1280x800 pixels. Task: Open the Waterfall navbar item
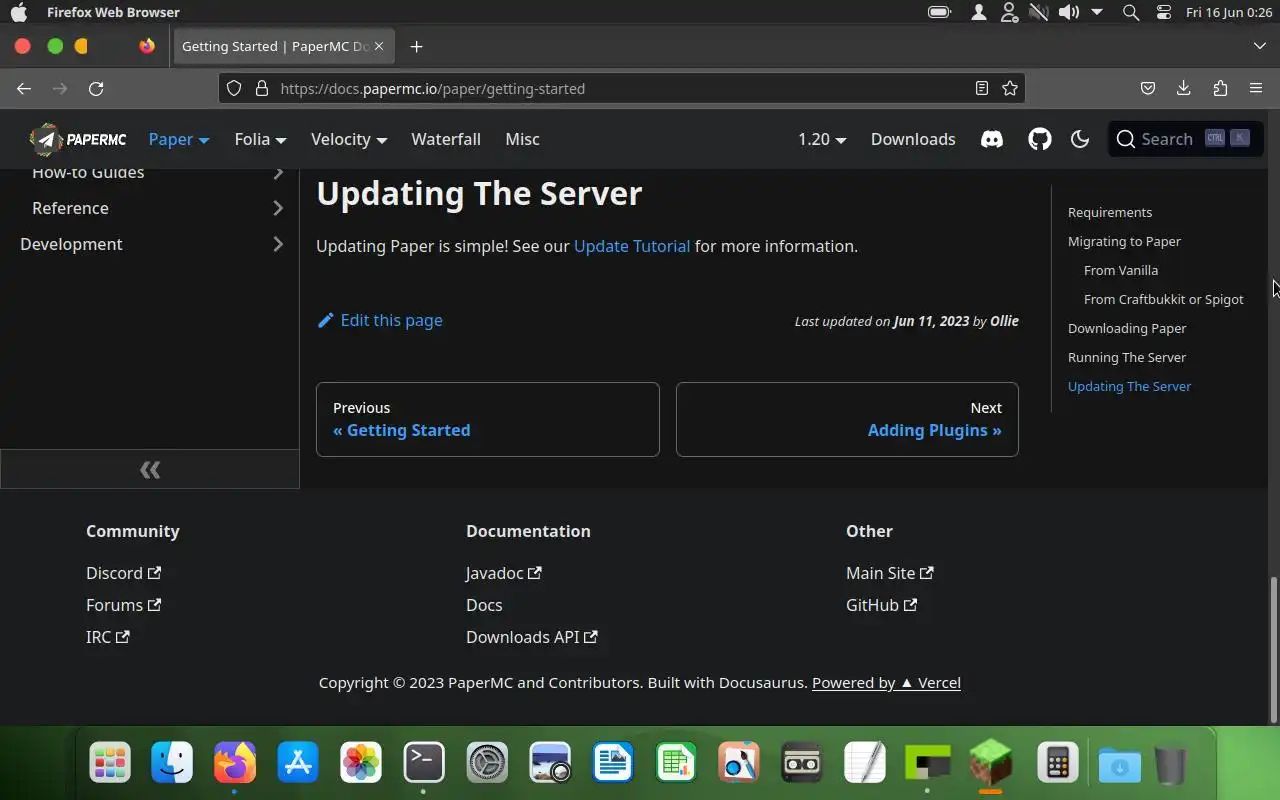pos(446,139)
